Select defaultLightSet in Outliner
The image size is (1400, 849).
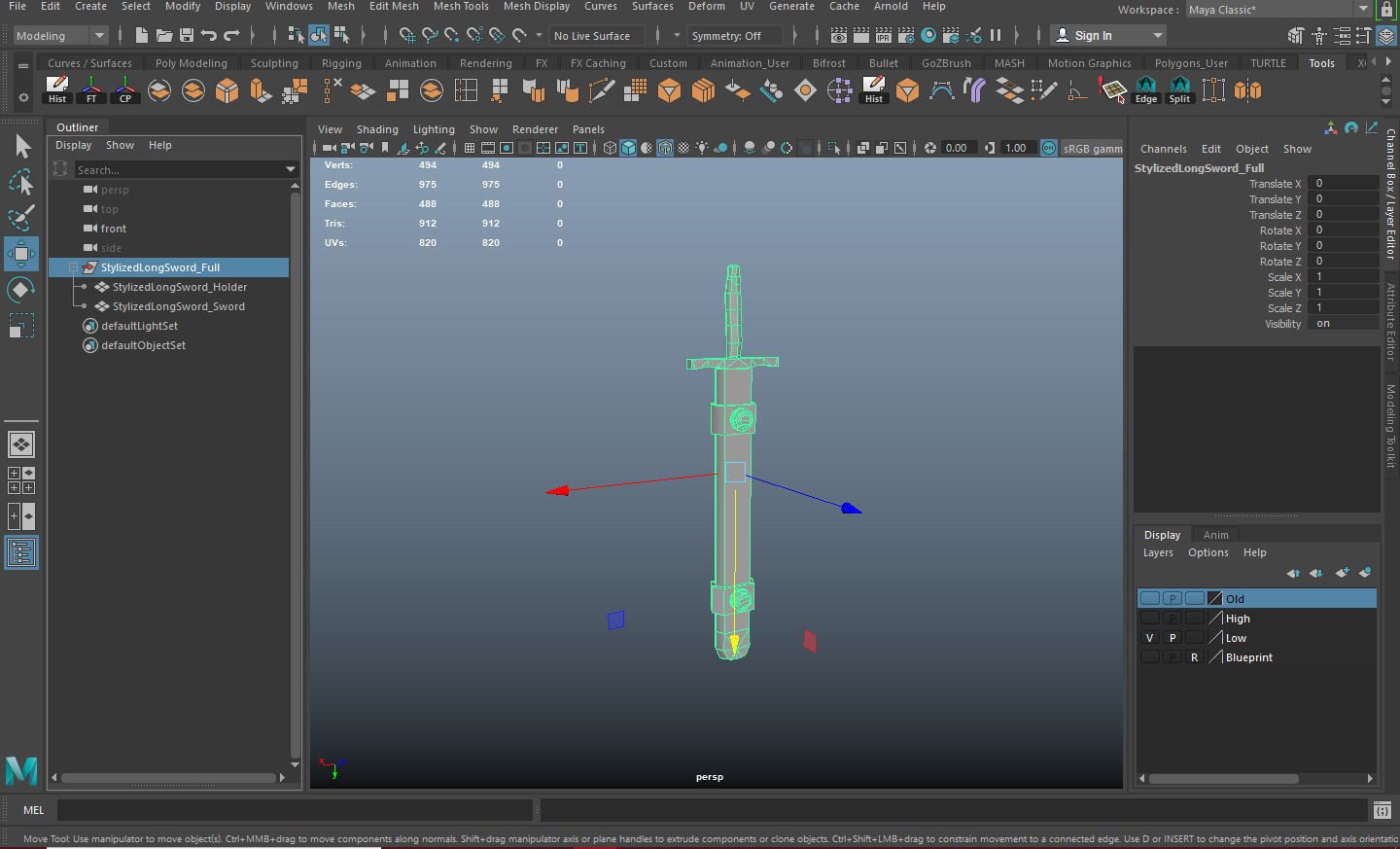click(139, 326)
